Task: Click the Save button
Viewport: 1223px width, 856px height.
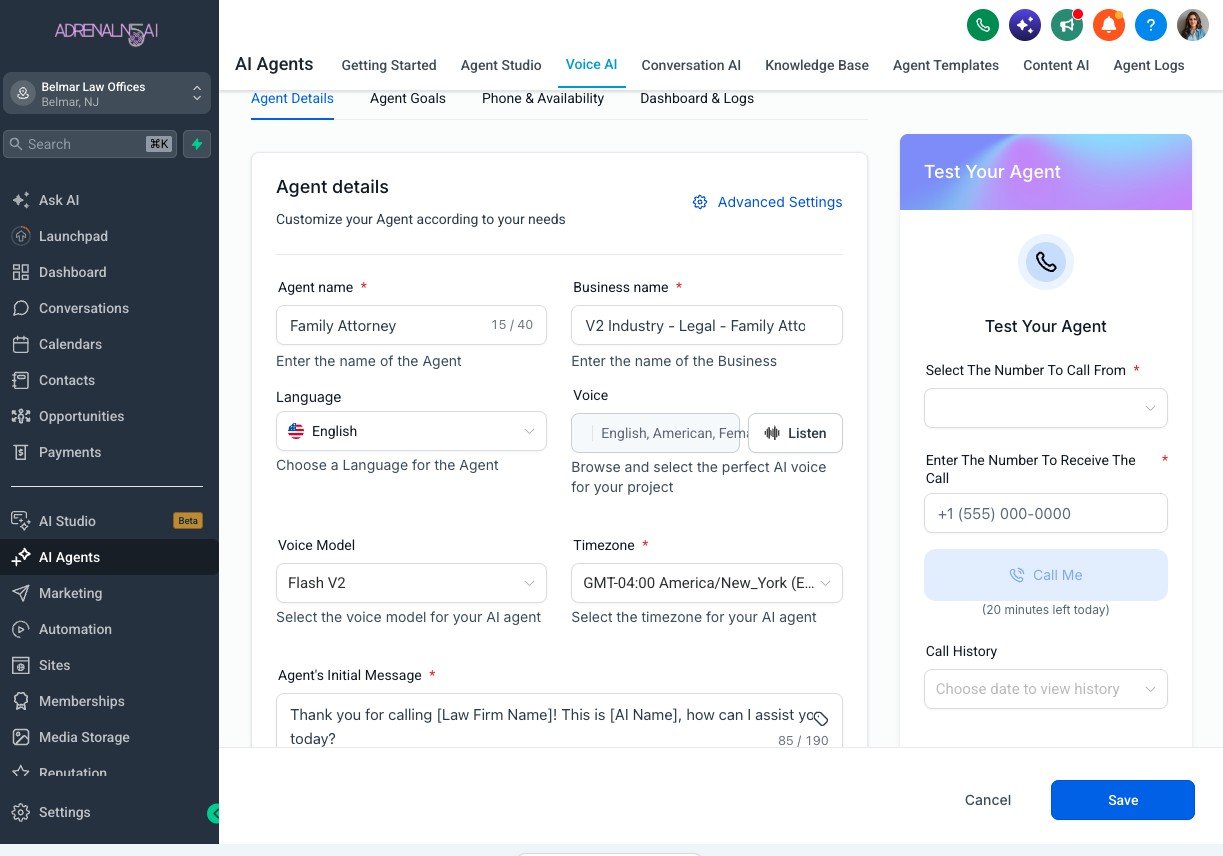Action: click(x=1123, y=800)
